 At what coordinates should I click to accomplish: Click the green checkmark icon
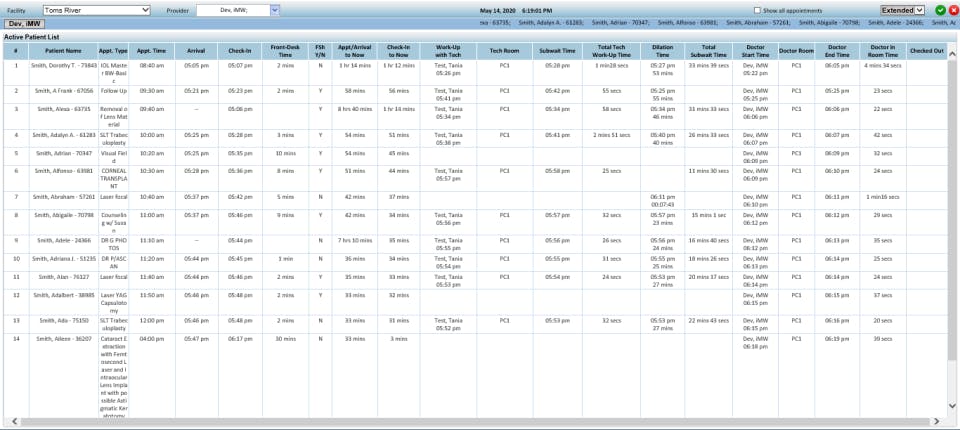940,10
